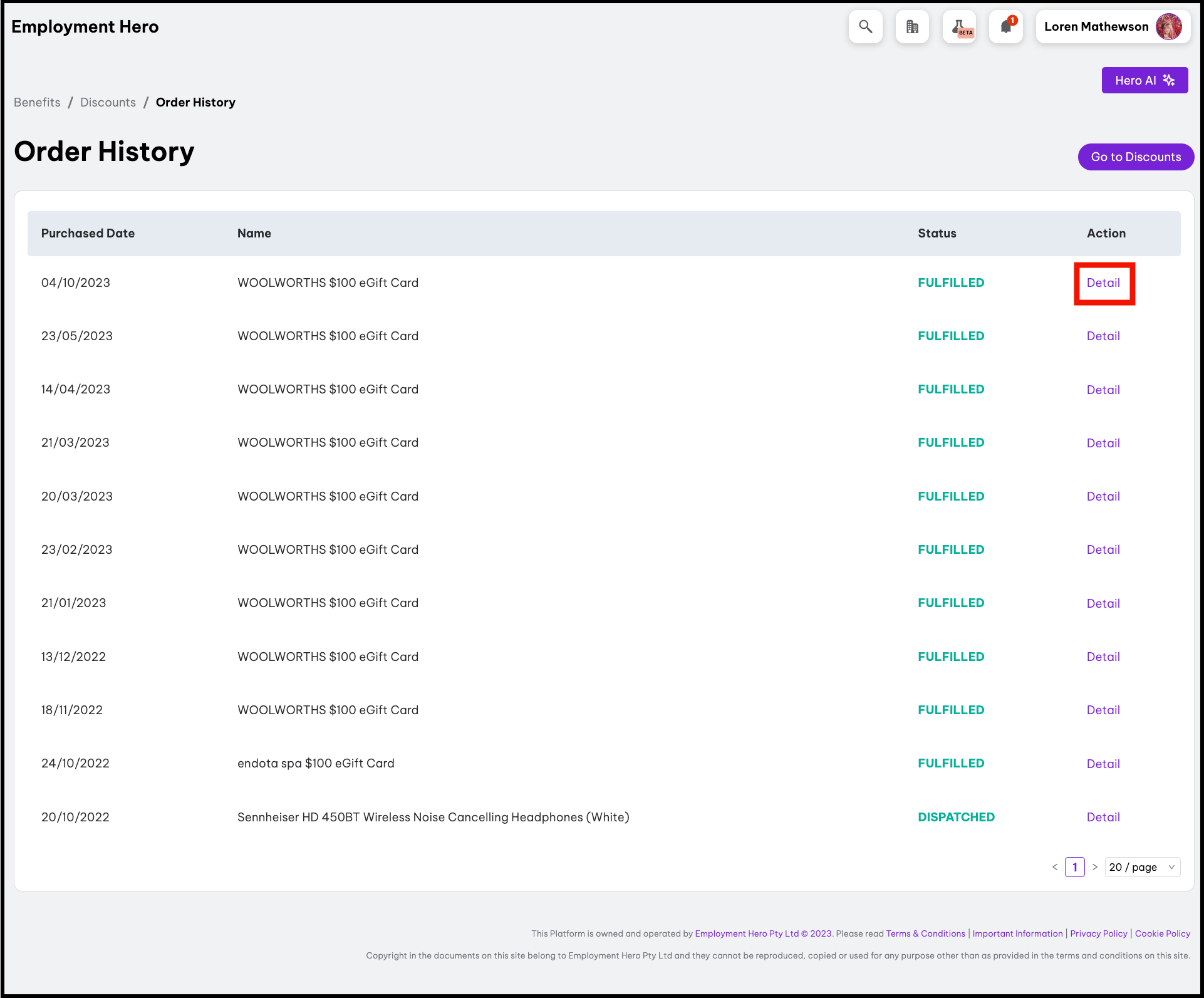The height and width of the screenshot is (998, 1204).
Task: Open Terms & Conditions link
Action: 925,933
